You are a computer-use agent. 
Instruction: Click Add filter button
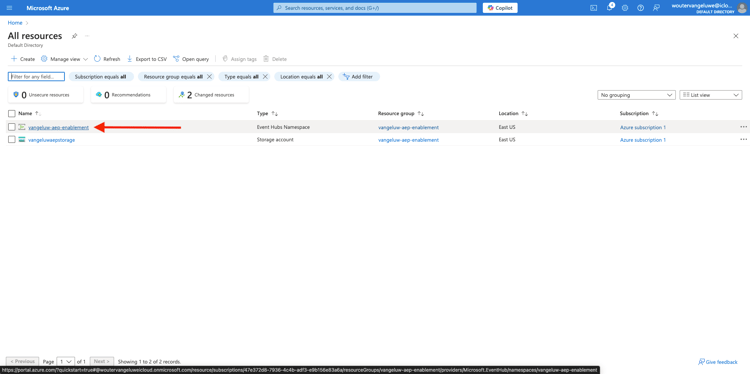coord(359,77)
